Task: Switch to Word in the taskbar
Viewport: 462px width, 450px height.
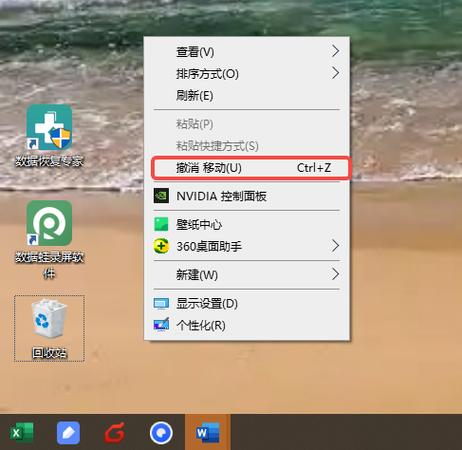Action: pyautogui.click(x=208, y=433)
